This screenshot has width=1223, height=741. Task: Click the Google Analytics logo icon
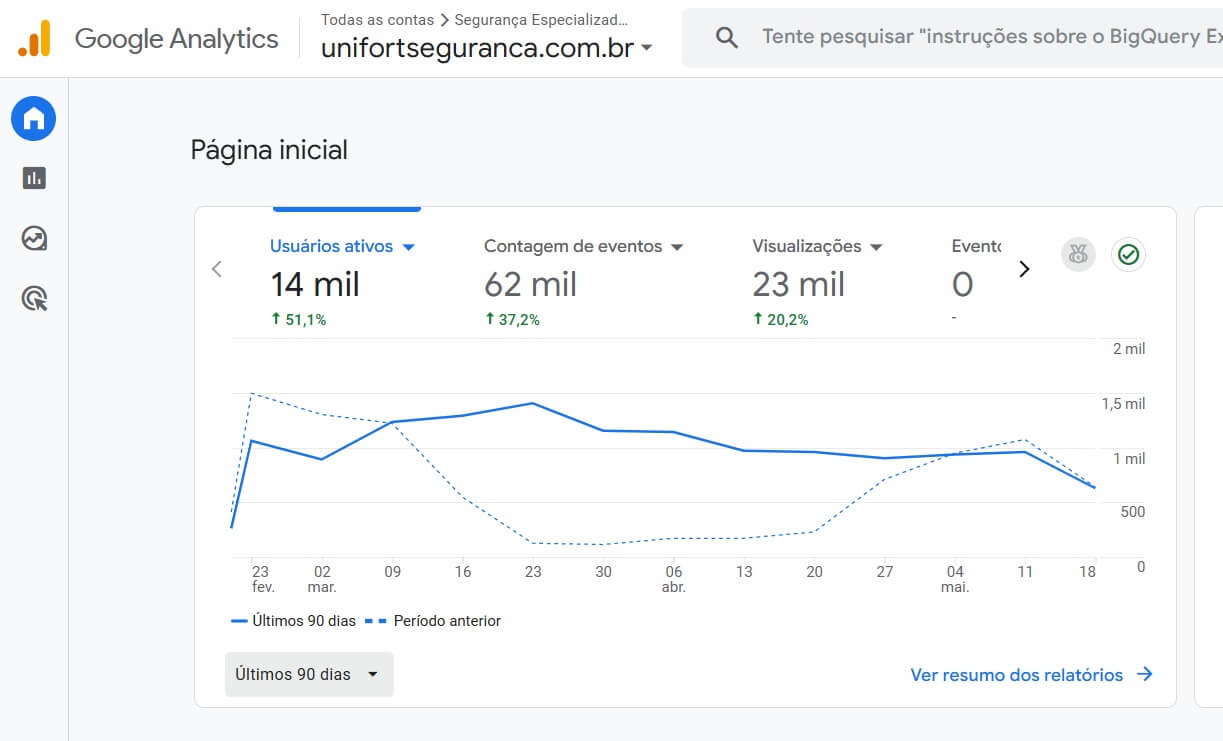click(34, 39)
